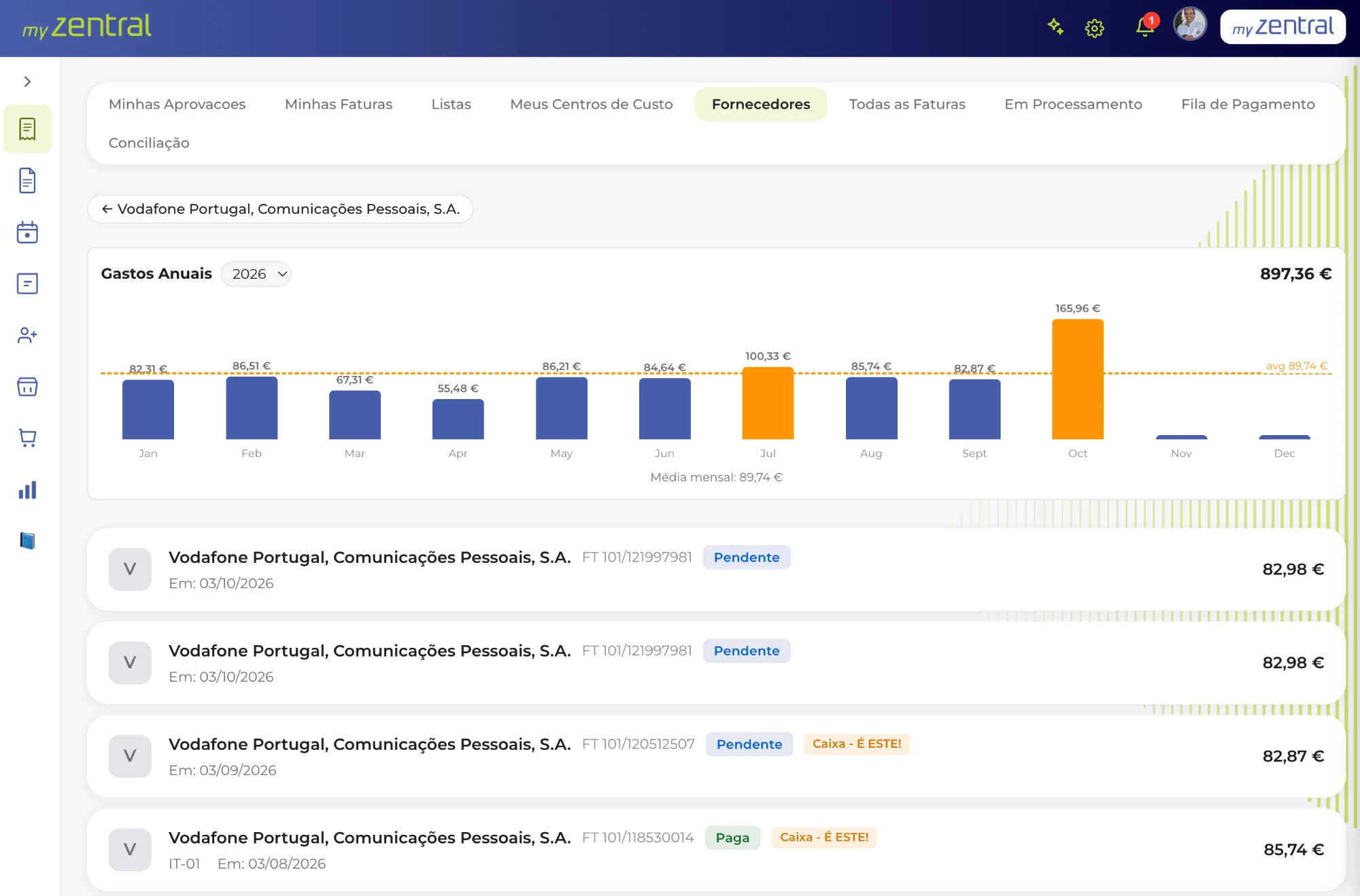The width and height of the screenshot is (1360, 896).
Task: Open the store icon in sidebar
Action: click(x=27, y=387)
